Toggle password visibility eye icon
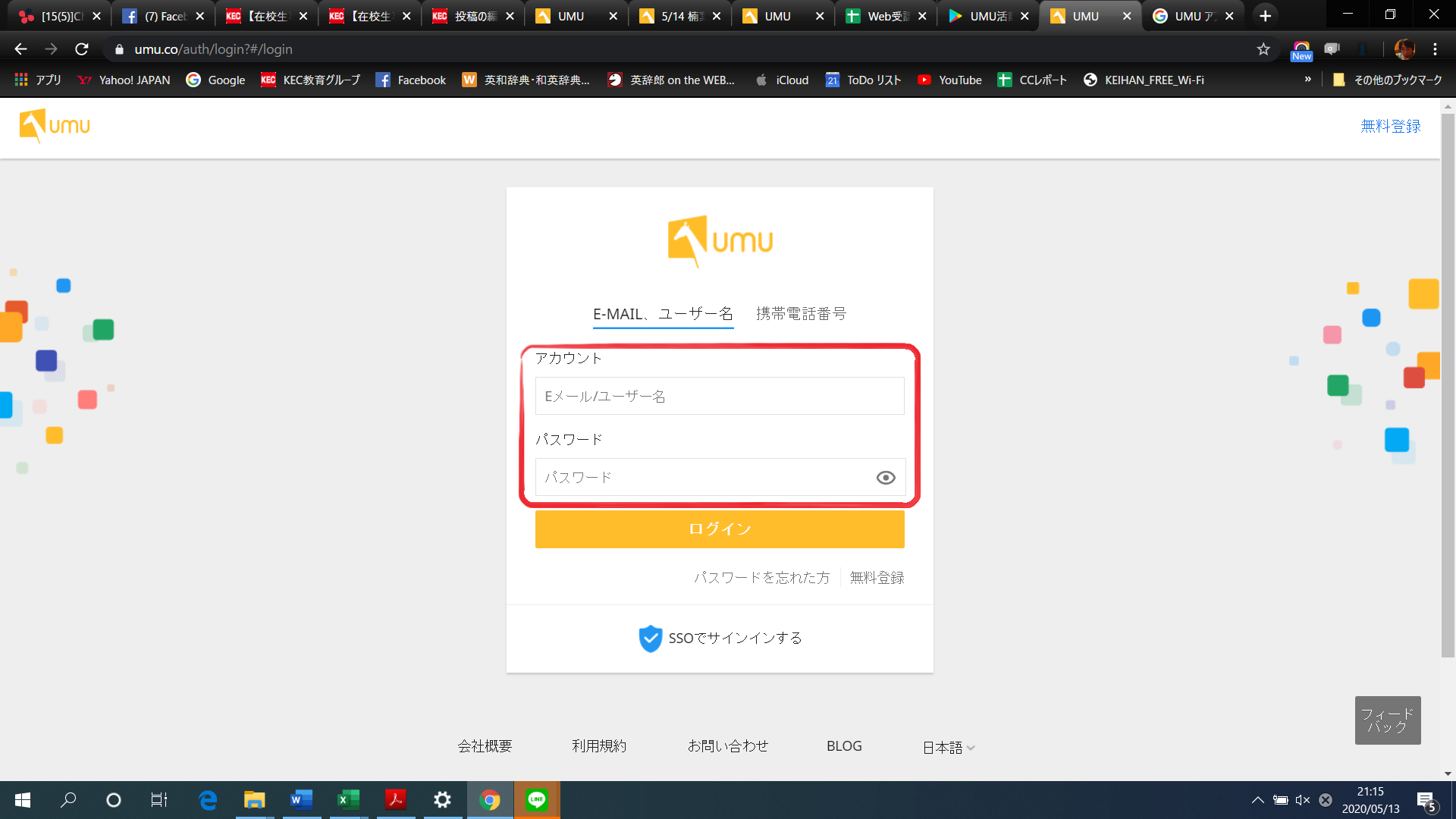The height and width of the screenshot is (819, 1456). tap(886, 478)
